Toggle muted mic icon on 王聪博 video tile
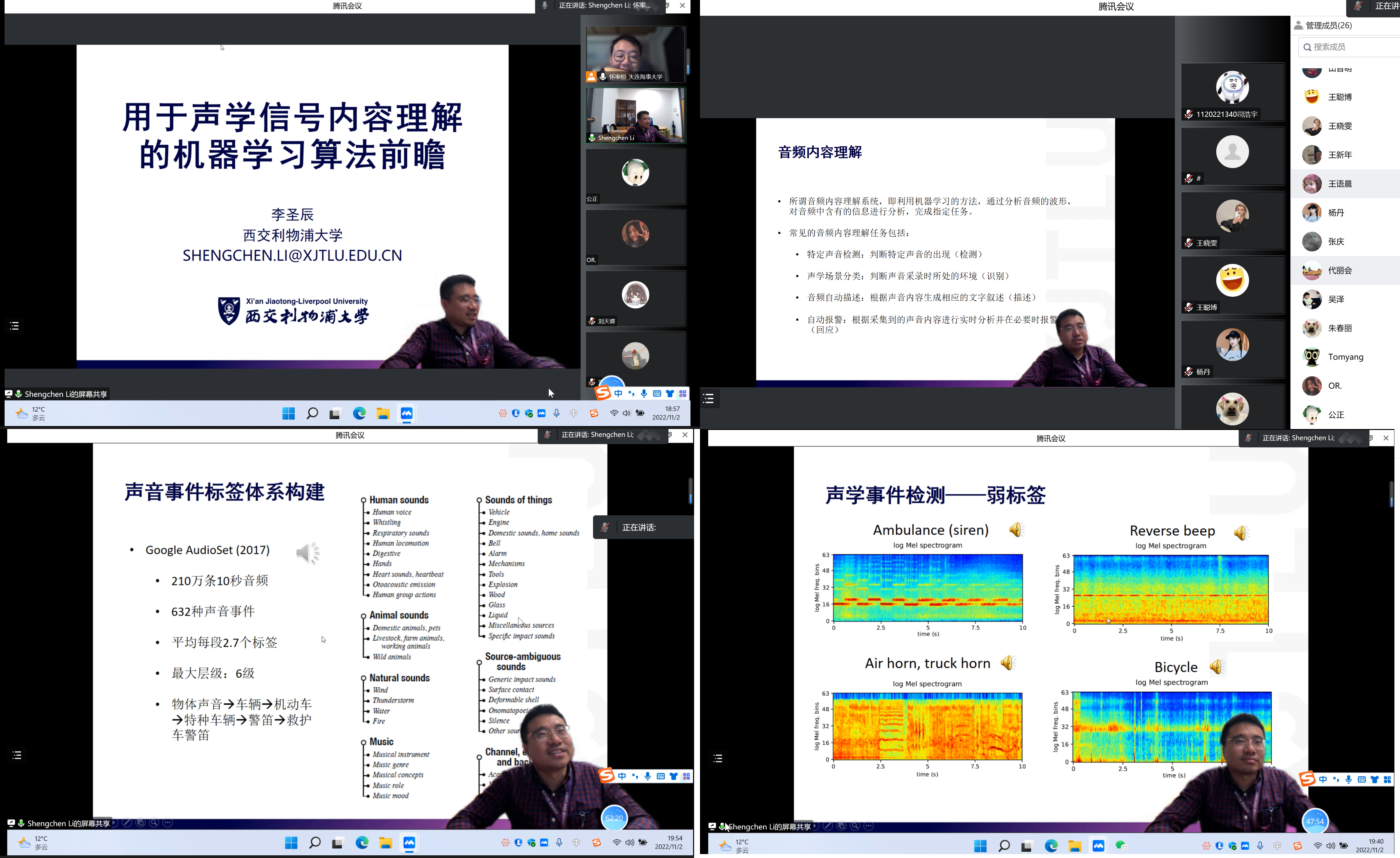 click(x=1188, y=308)
